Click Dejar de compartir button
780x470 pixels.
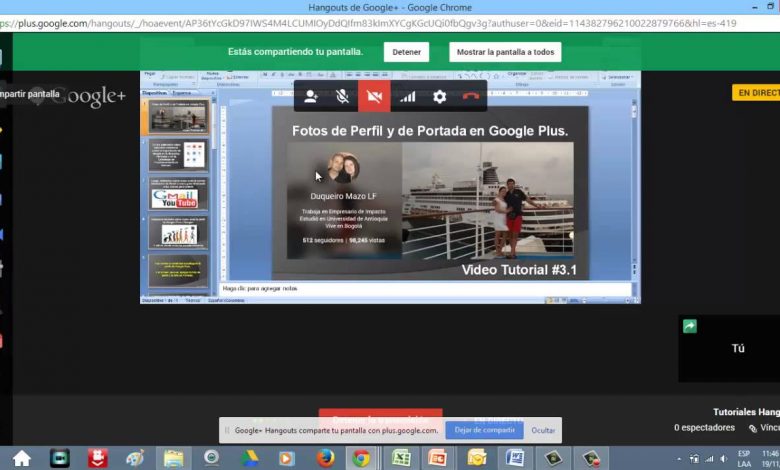485,430
